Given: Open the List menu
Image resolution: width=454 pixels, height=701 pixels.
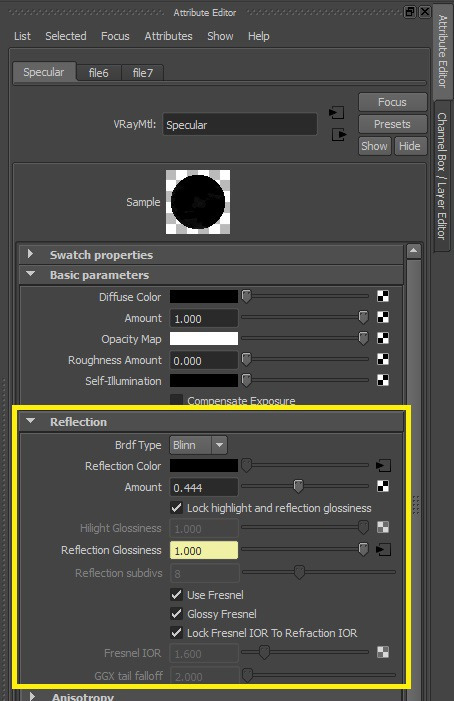Looking at the screenshot, I should pyautogui.click(x=22, y=36).
